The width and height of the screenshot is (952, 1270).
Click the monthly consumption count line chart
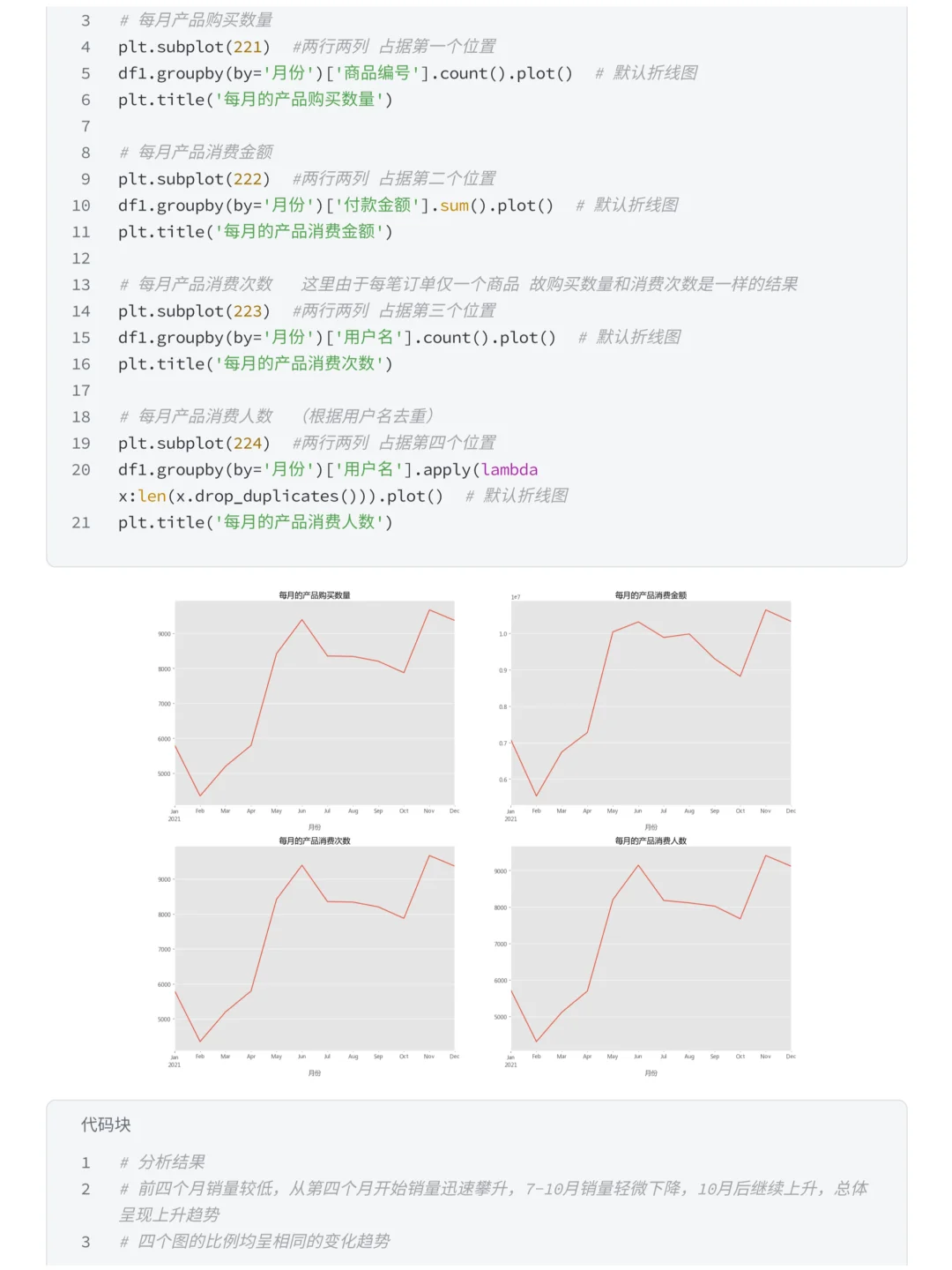[x=315, y=948]
